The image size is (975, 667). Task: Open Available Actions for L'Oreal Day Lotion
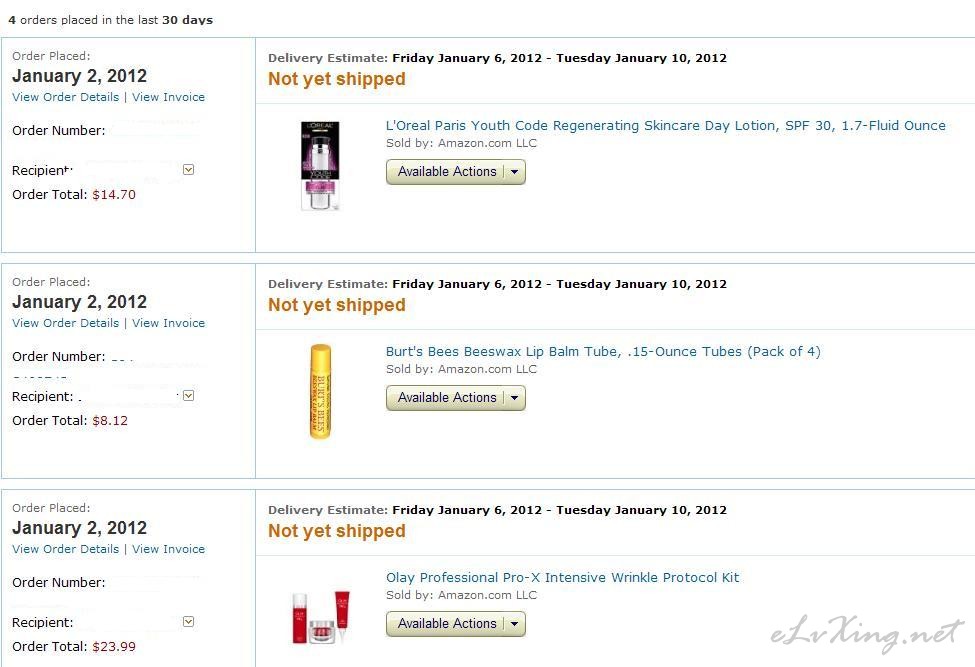[x=456, y=172]
